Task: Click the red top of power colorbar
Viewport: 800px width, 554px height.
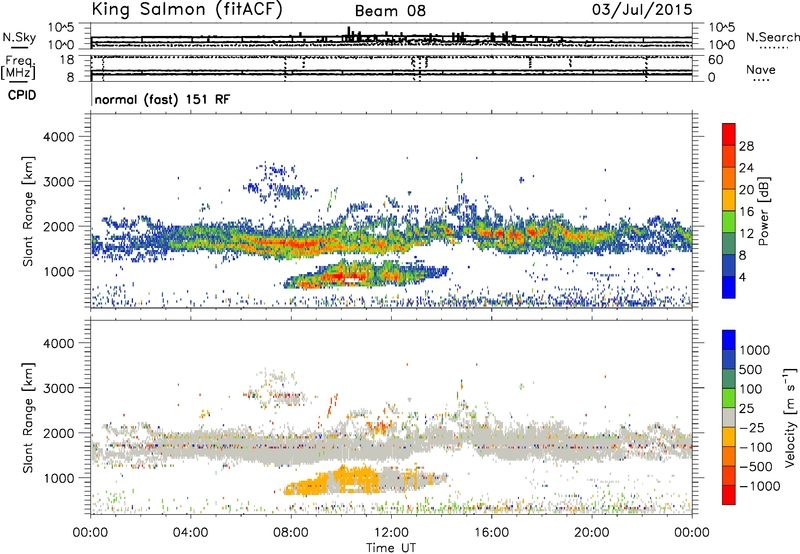Action: 729,134
